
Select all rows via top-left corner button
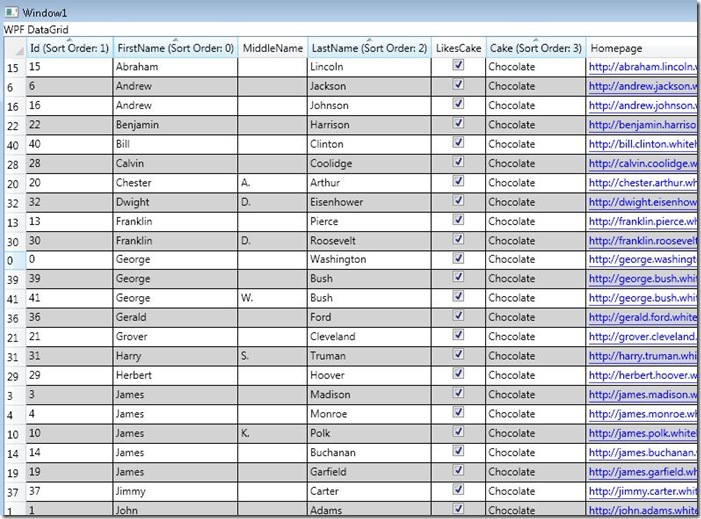point(16,48)
